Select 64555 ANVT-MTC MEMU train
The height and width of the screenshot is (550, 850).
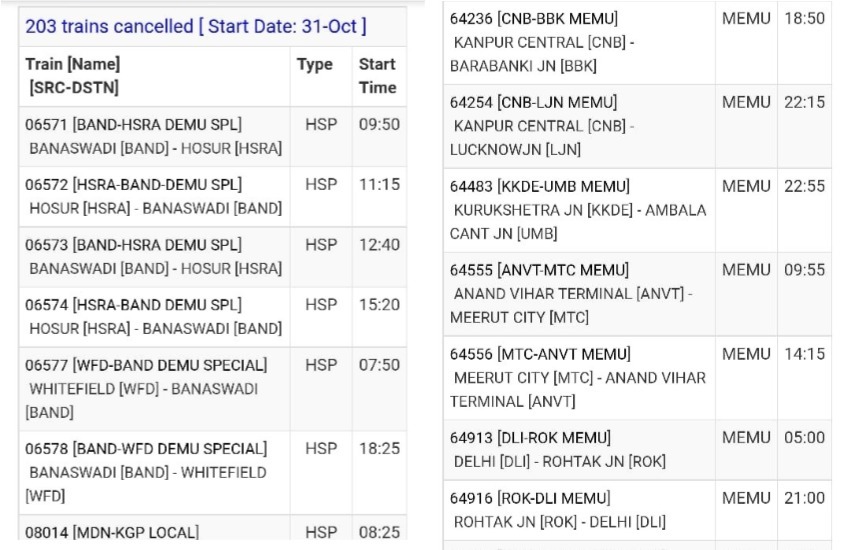[637, 294]
